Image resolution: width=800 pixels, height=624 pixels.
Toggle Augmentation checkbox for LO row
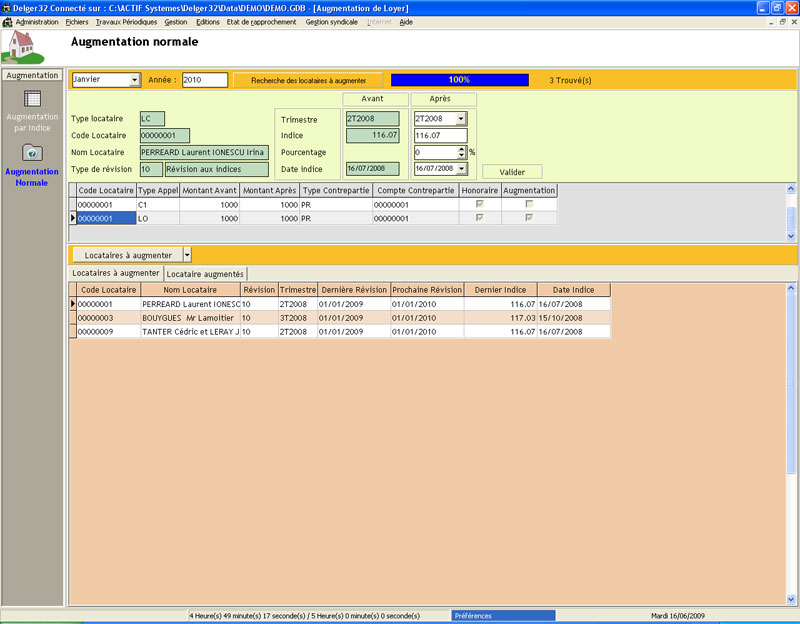coord(529,218)
